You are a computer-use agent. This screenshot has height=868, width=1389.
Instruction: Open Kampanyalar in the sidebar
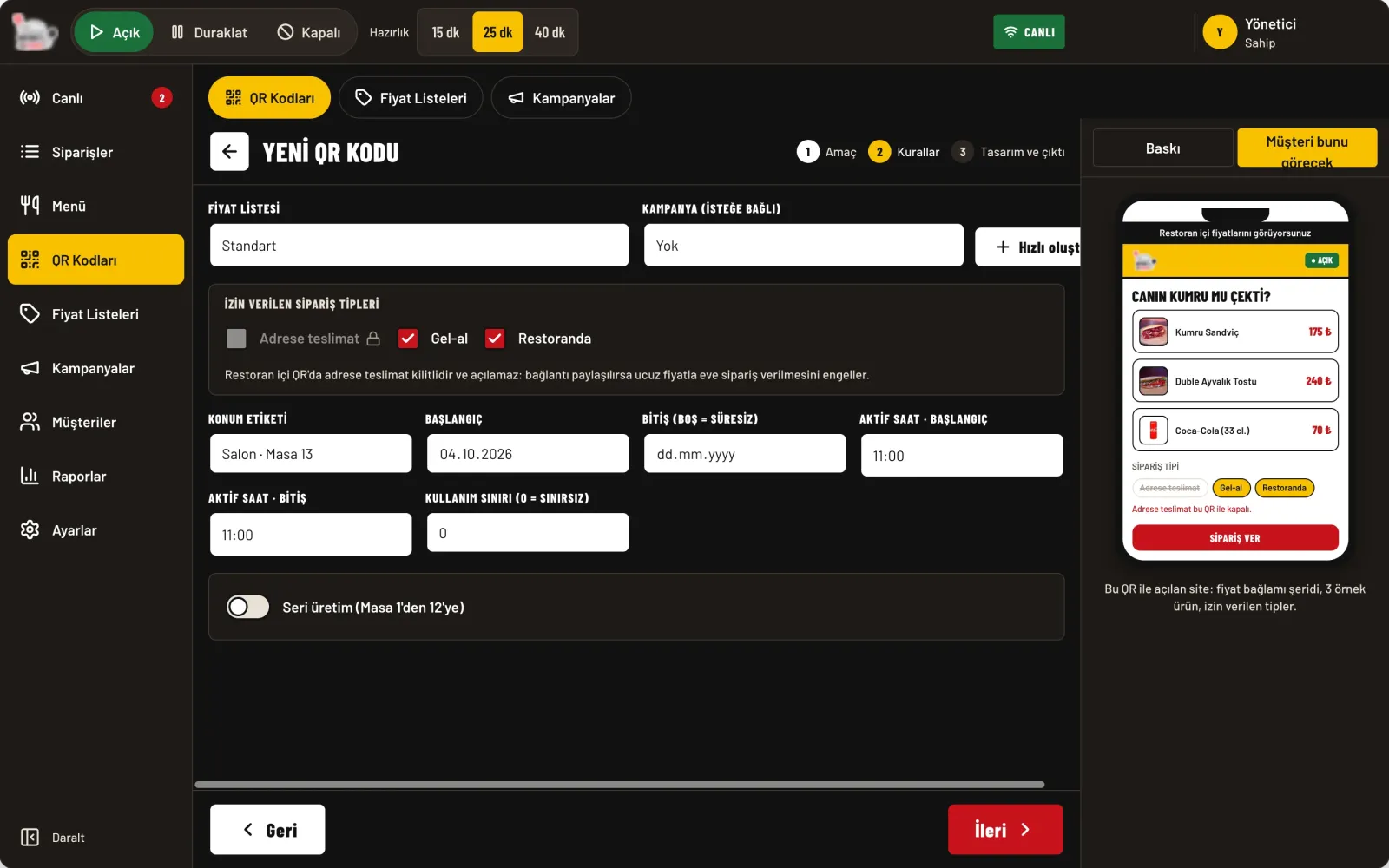tap(95, 368)
